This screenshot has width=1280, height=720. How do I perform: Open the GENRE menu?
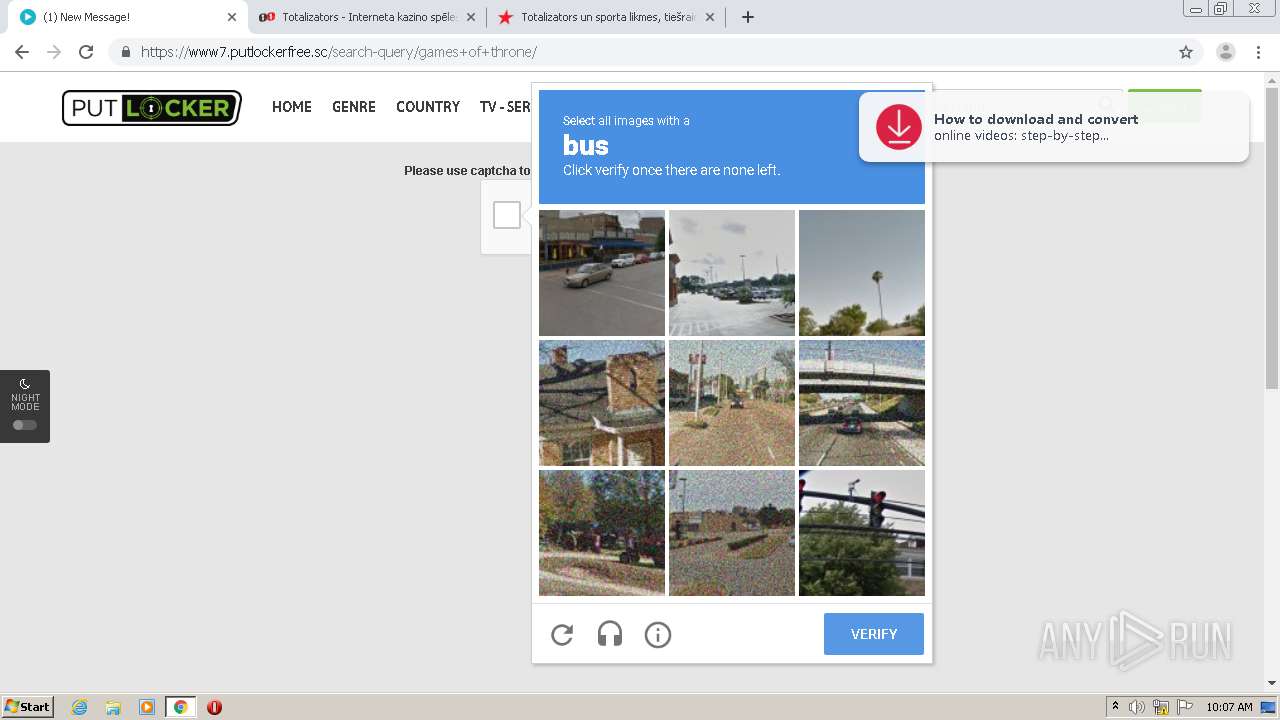(x=354, y=107)
